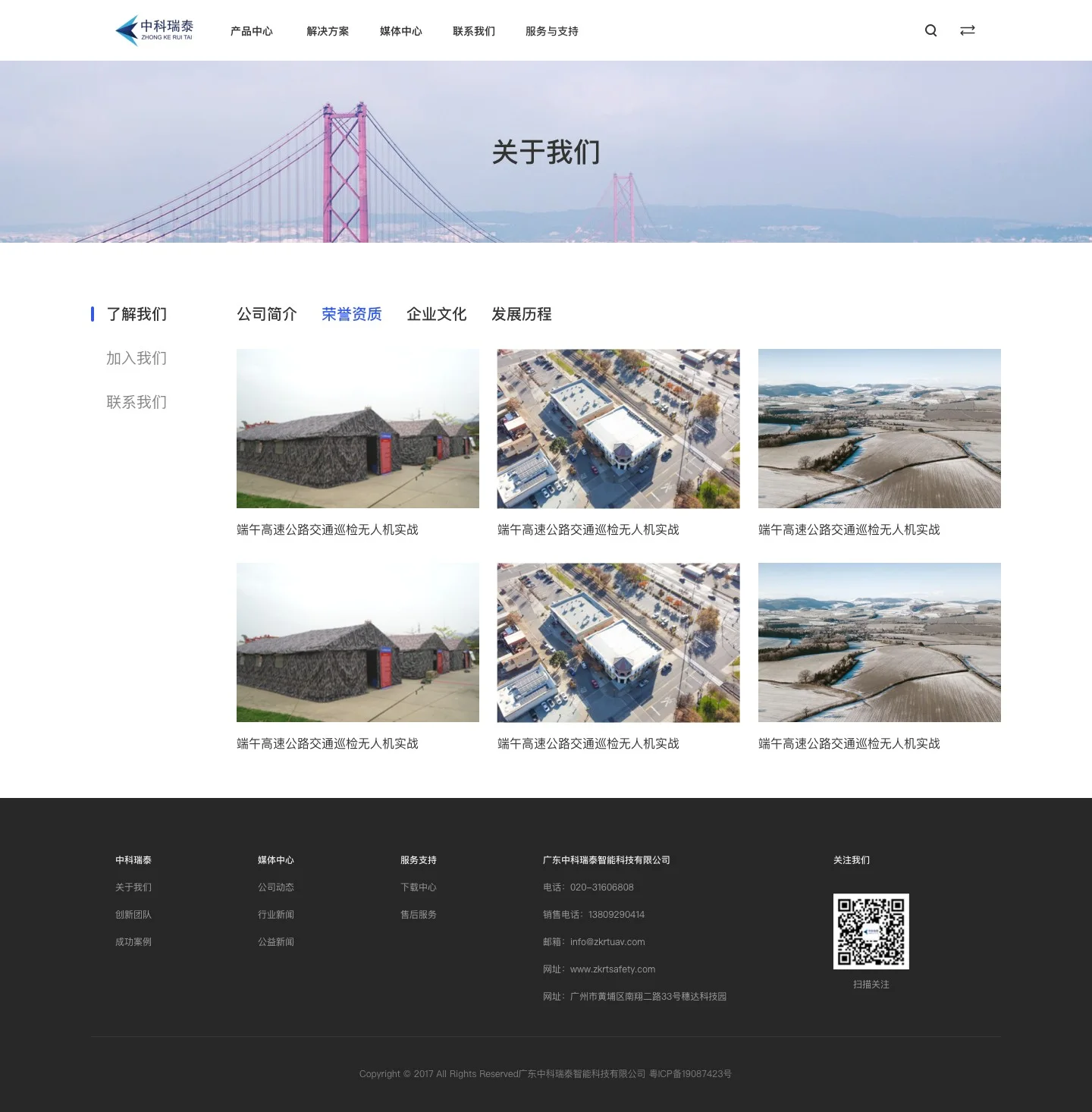The image size is (1092, 1112).
Task: Select the 媒体中心 top menu item
Action: pos(400,31)
